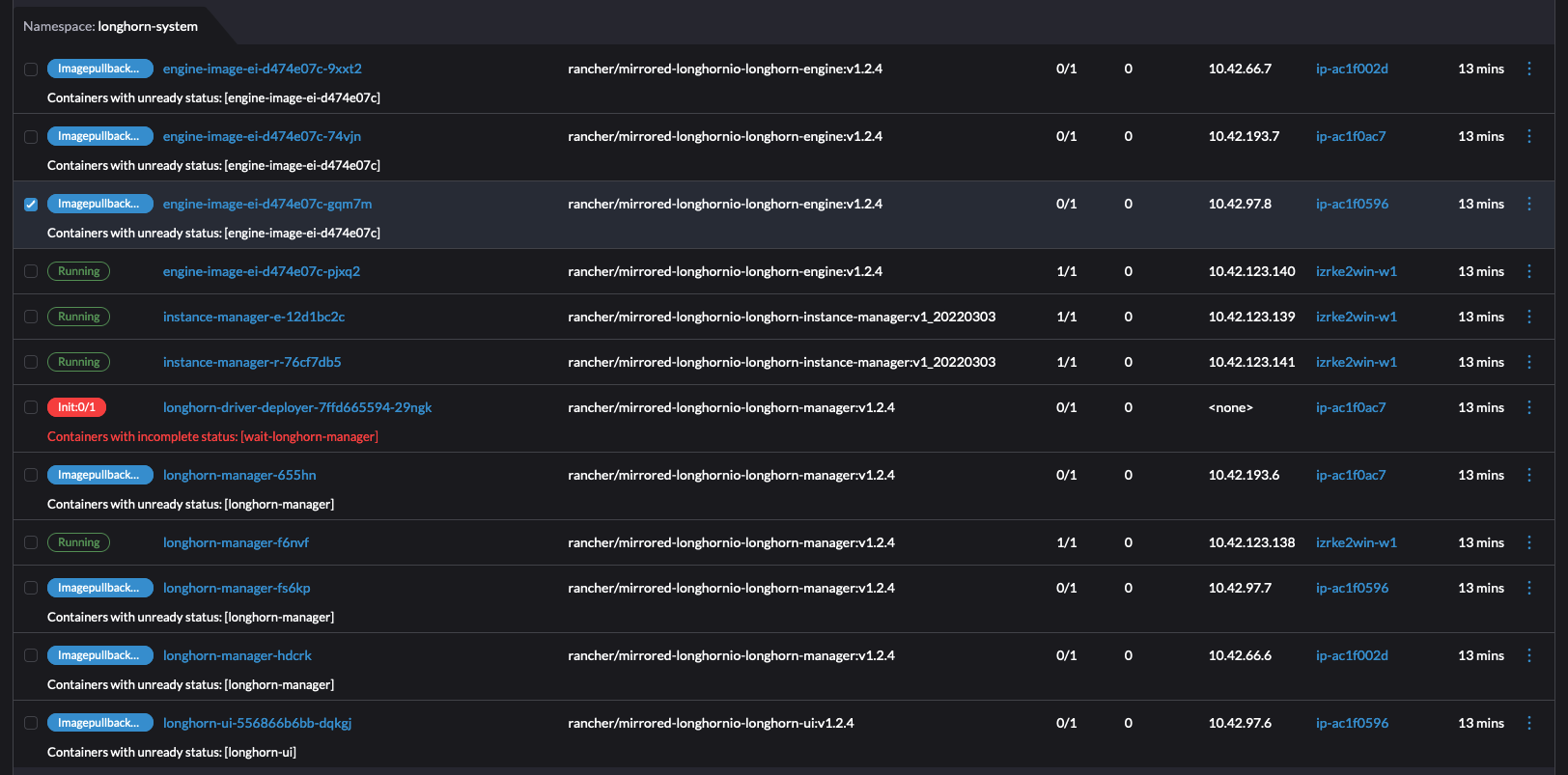This screenshot has height=775, width=1568.
Task: Go to node ip-ac1f002d for longhorn-manager-hdcrk
Action: coord(1352,655)
